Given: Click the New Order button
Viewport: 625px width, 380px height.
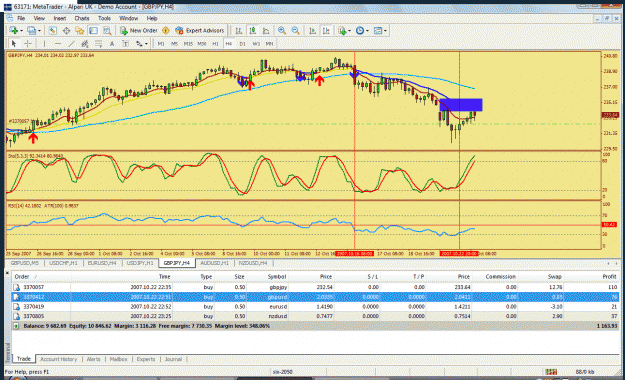Looking at the screenshot, I should click(x=139, y=30).
